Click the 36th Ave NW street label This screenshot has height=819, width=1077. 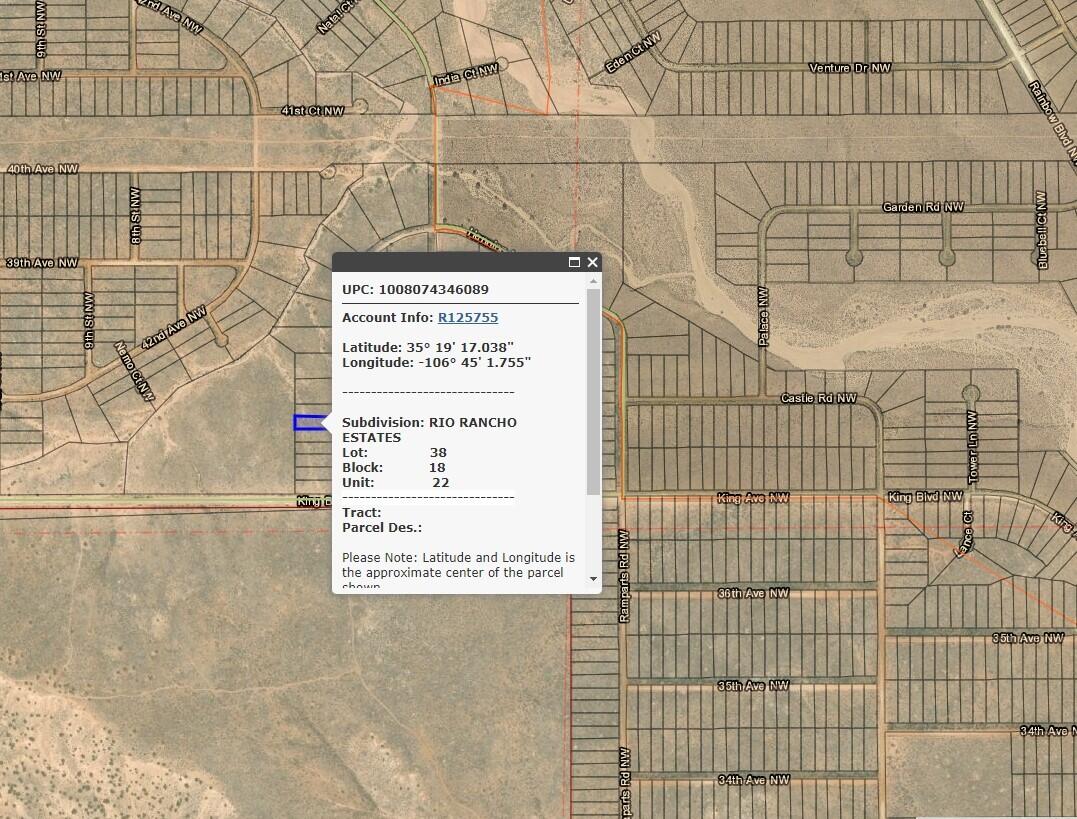pos(753,593)
